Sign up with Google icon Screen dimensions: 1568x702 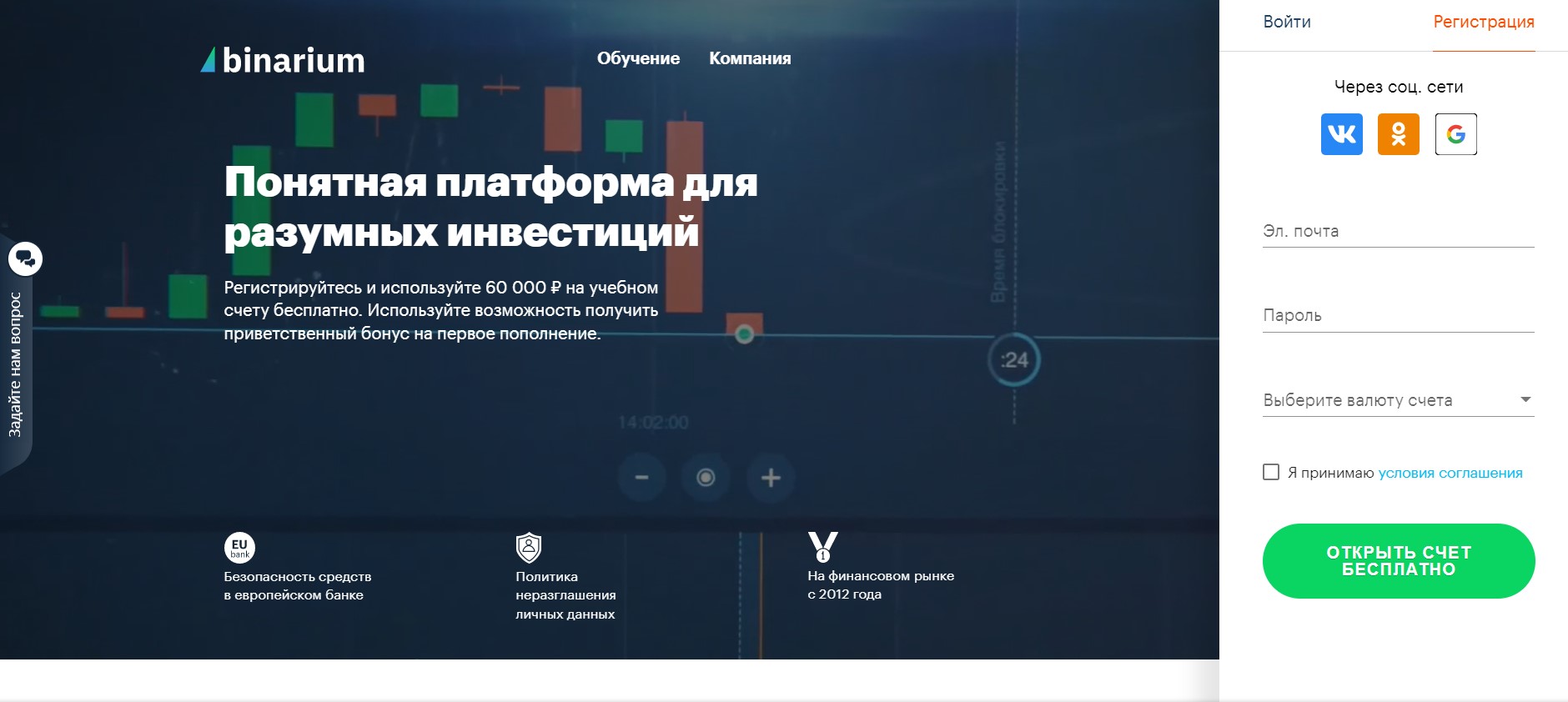(1456, 134)
